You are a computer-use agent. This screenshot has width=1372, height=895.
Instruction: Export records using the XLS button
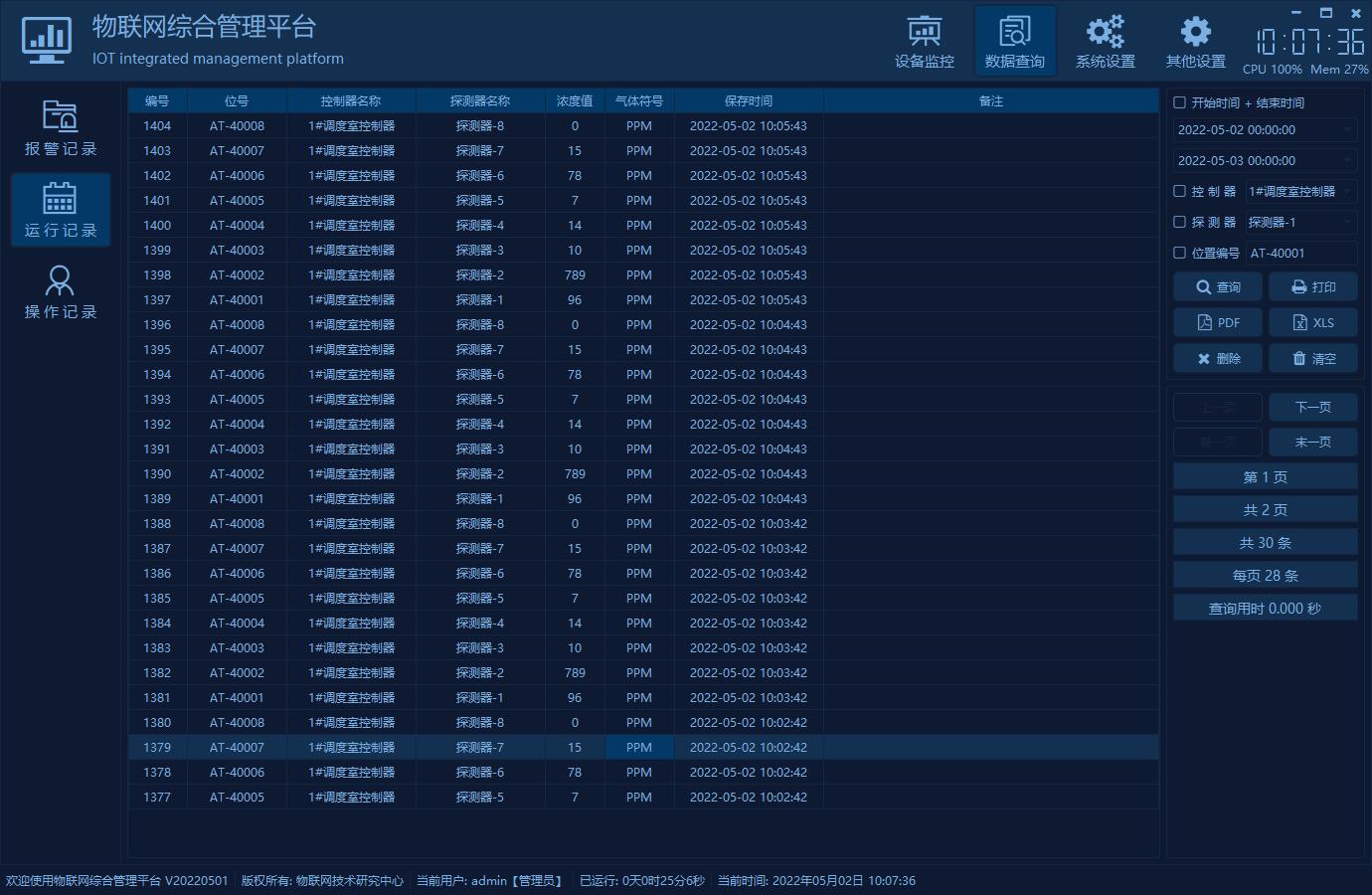(x=1312, y=323)
